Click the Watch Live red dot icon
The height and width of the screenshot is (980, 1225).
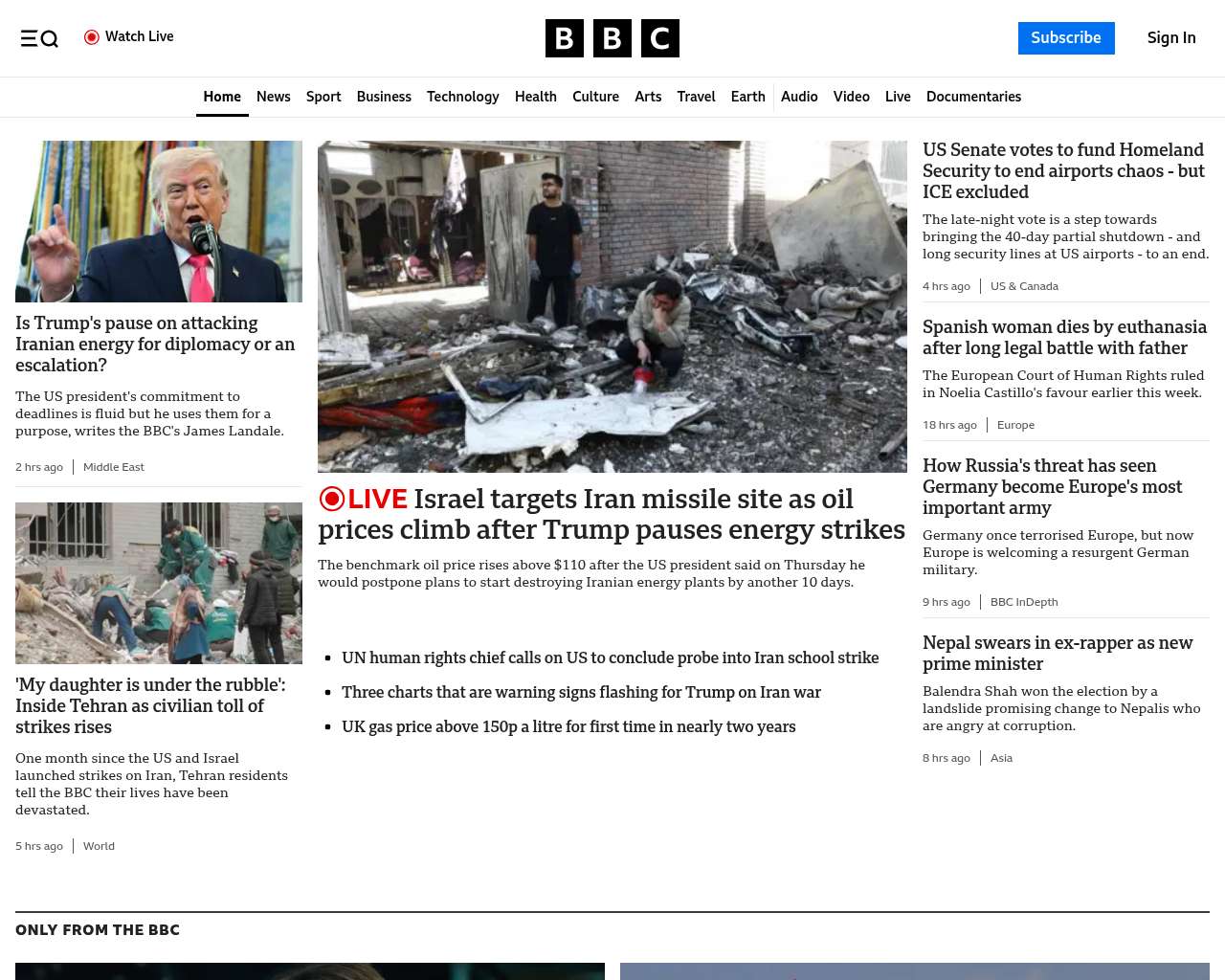(x=92, y=37)
